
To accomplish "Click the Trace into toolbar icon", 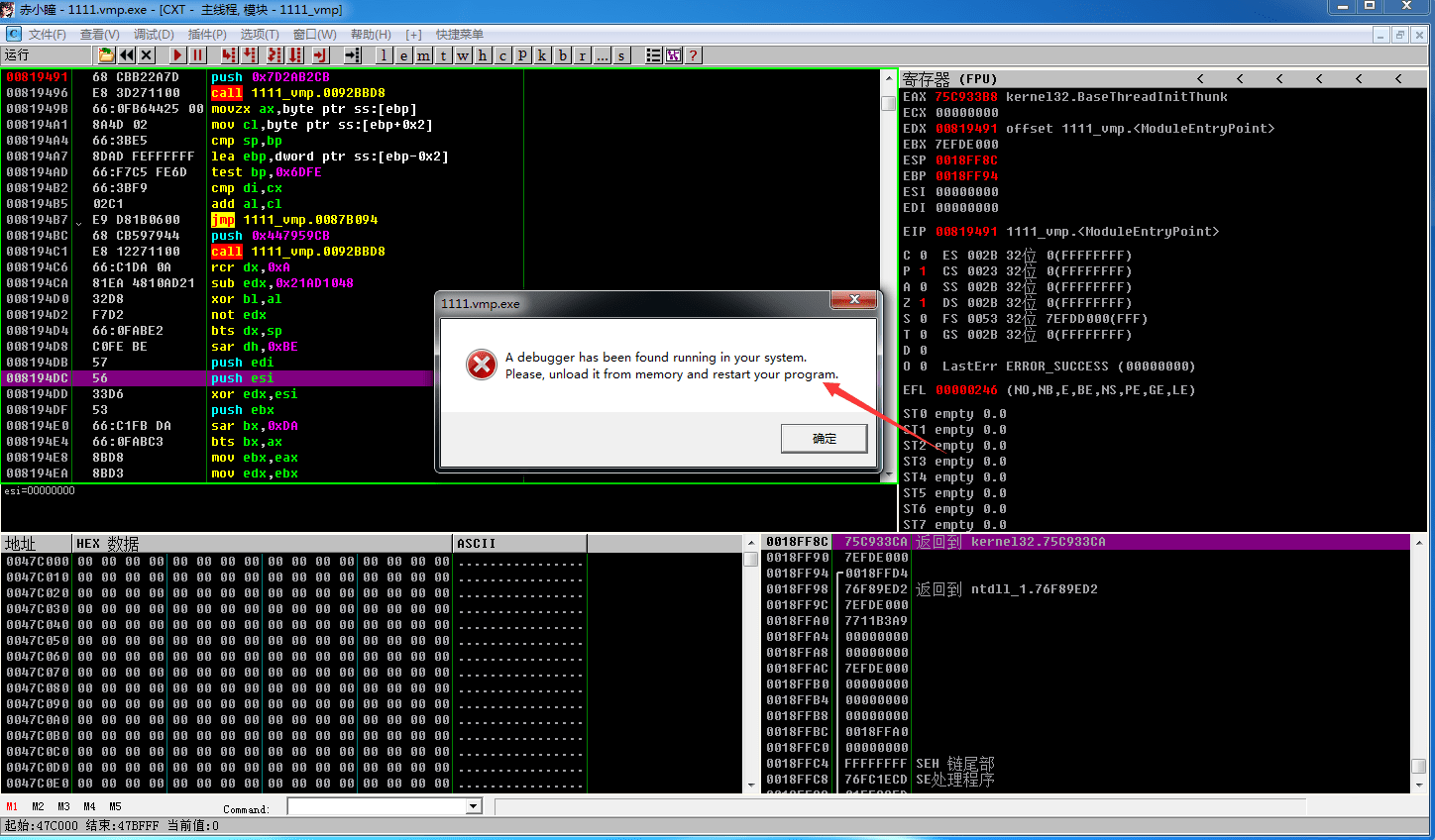I will [x=275, y=55].
